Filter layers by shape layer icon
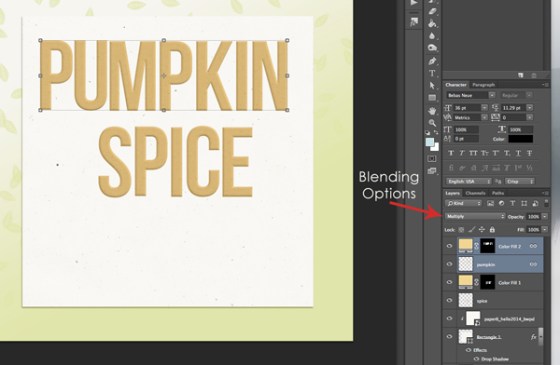560x365 pixels. click(524, 203)
